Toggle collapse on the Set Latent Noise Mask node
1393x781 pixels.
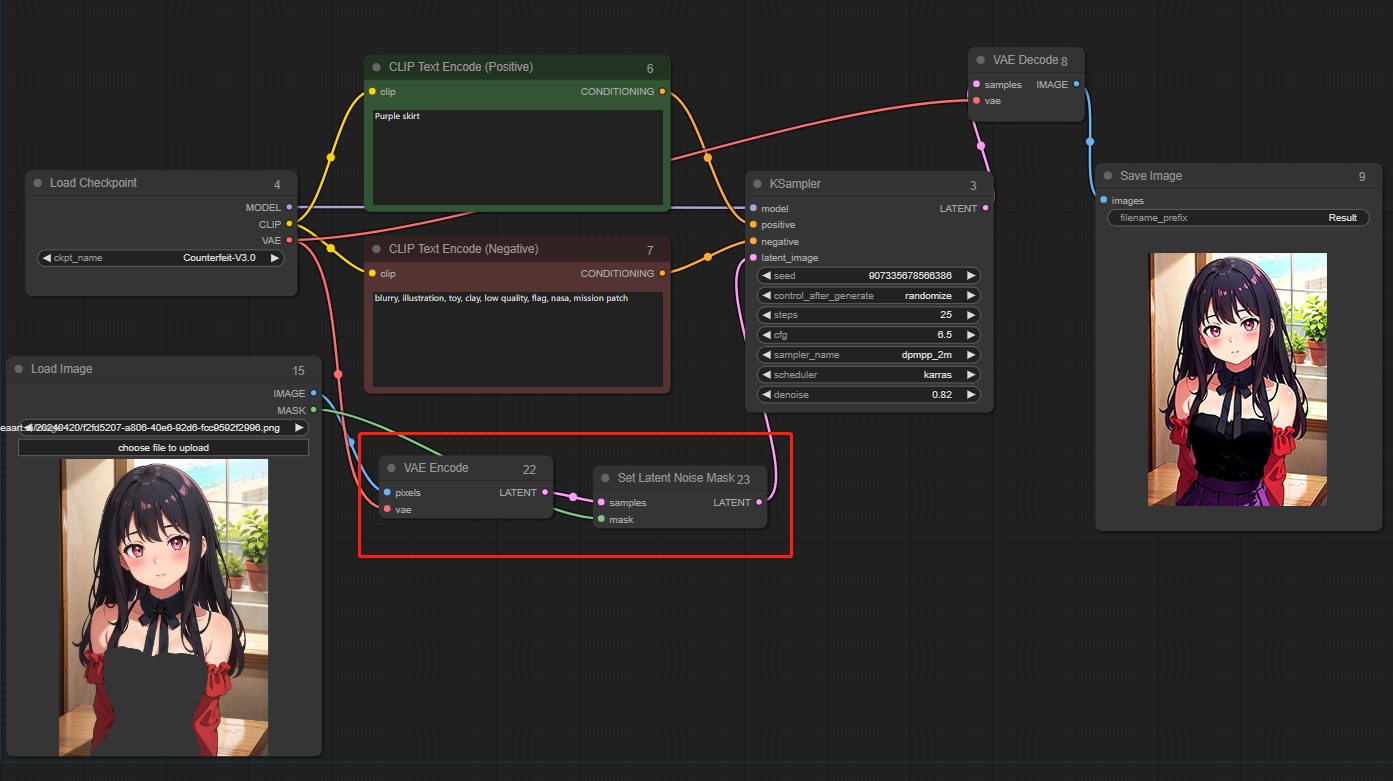605,478
